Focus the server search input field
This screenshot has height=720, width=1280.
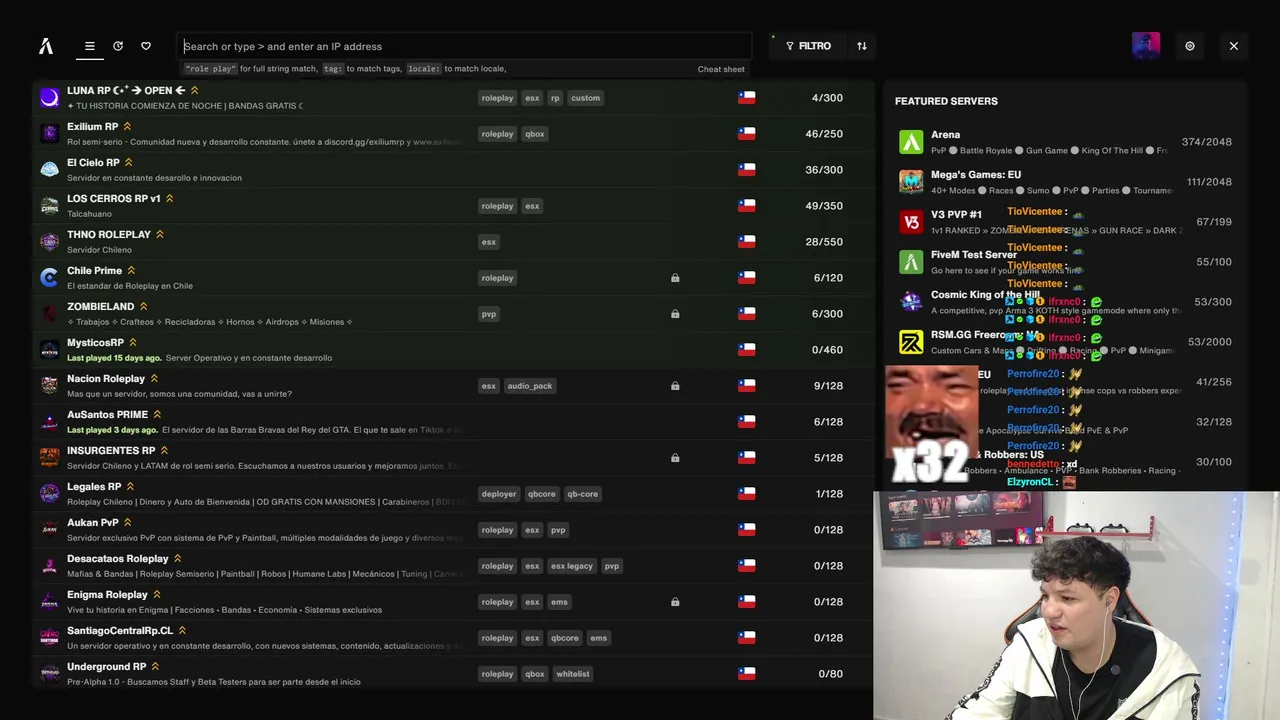click(x=465, y=46)
